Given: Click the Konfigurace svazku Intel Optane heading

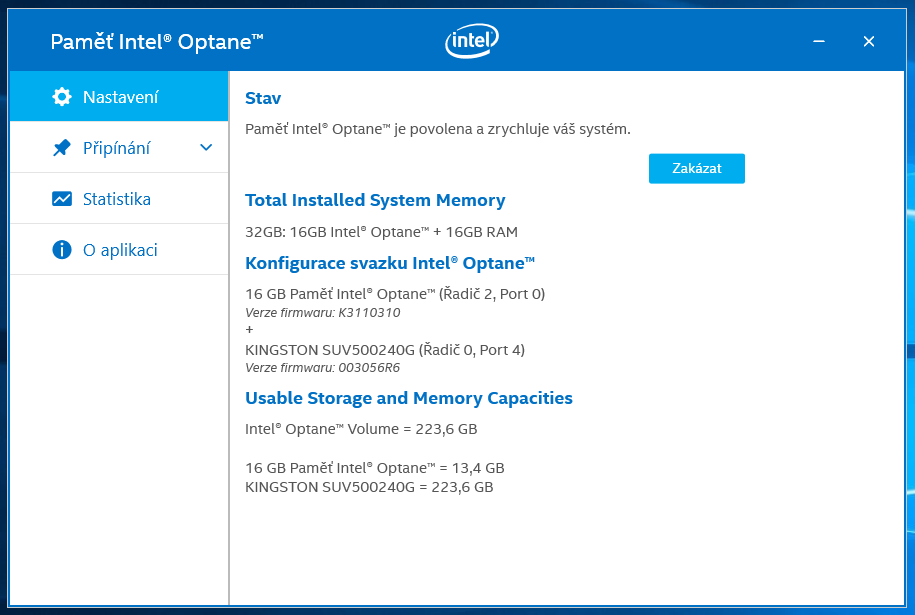Looking at the screenshot, I should pos(390,263).
